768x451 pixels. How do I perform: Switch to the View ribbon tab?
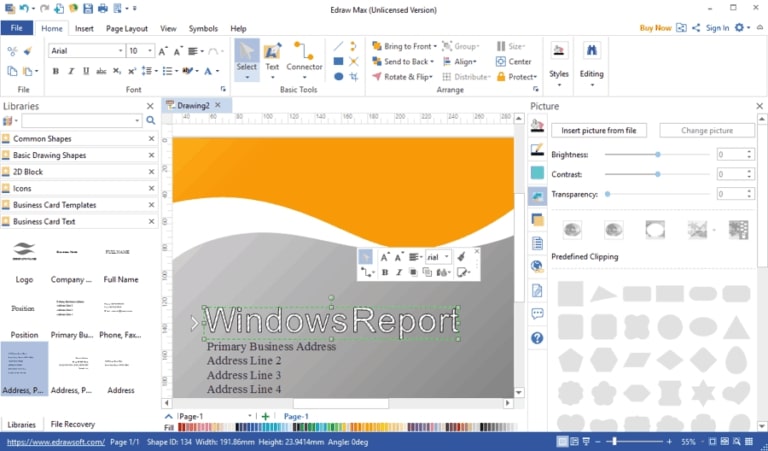coord(168,28)
